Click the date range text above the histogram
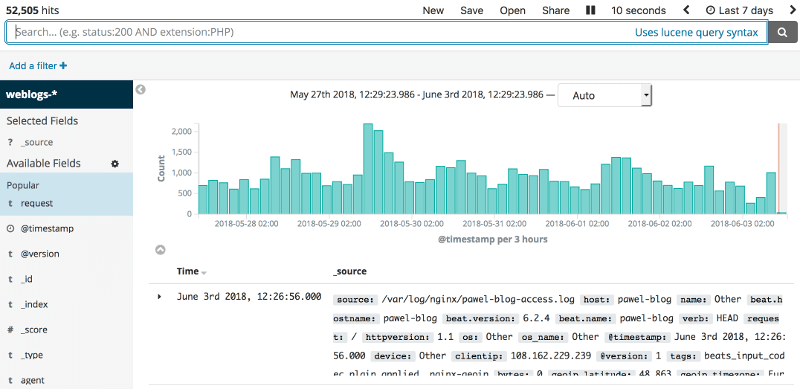The image size is (800, 389). coord(417,94)
